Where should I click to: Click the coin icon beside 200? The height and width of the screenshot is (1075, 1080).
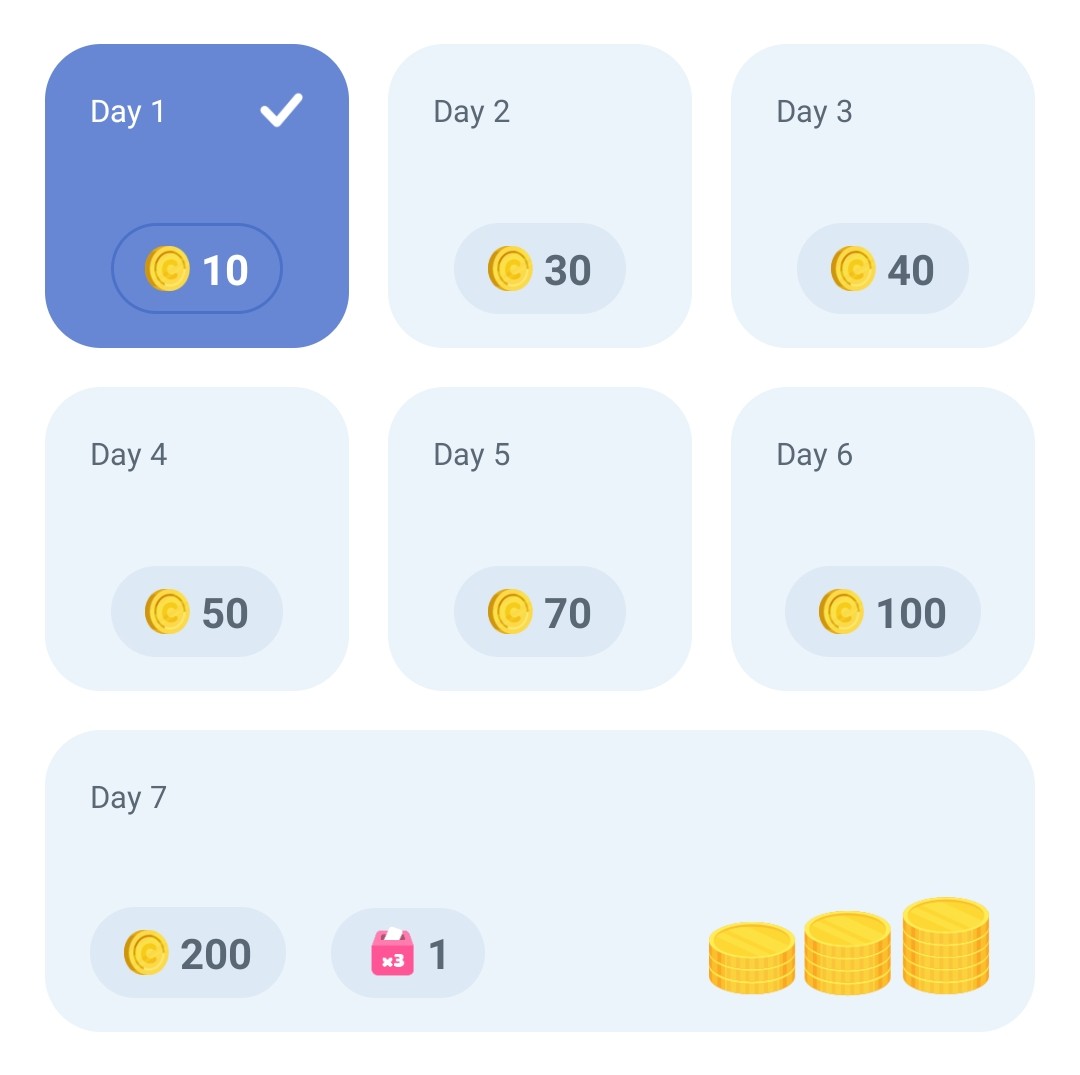point(146,953)
